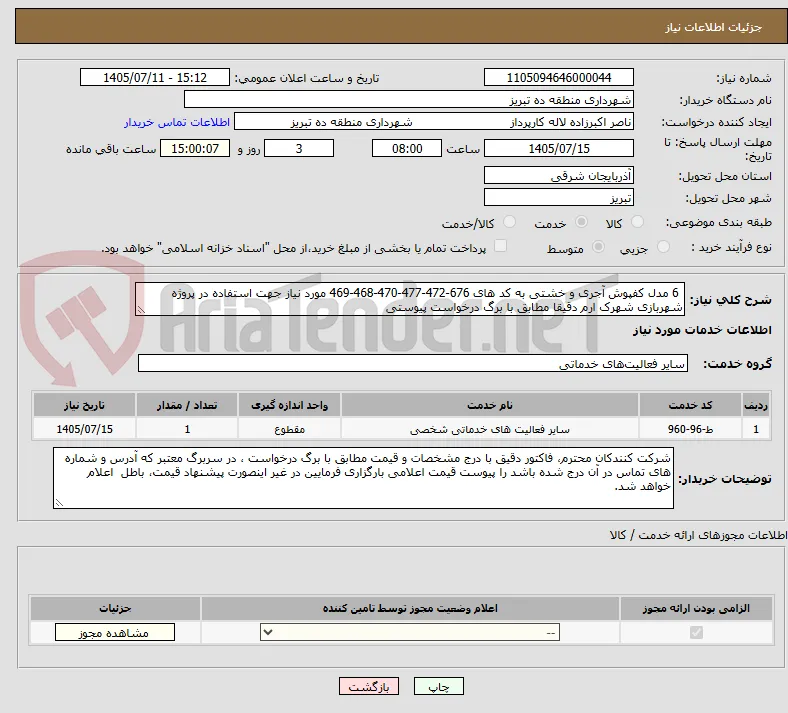Open the buyer contact info link
This screenshot has height=713, width=788.
[x=177, y=122]
